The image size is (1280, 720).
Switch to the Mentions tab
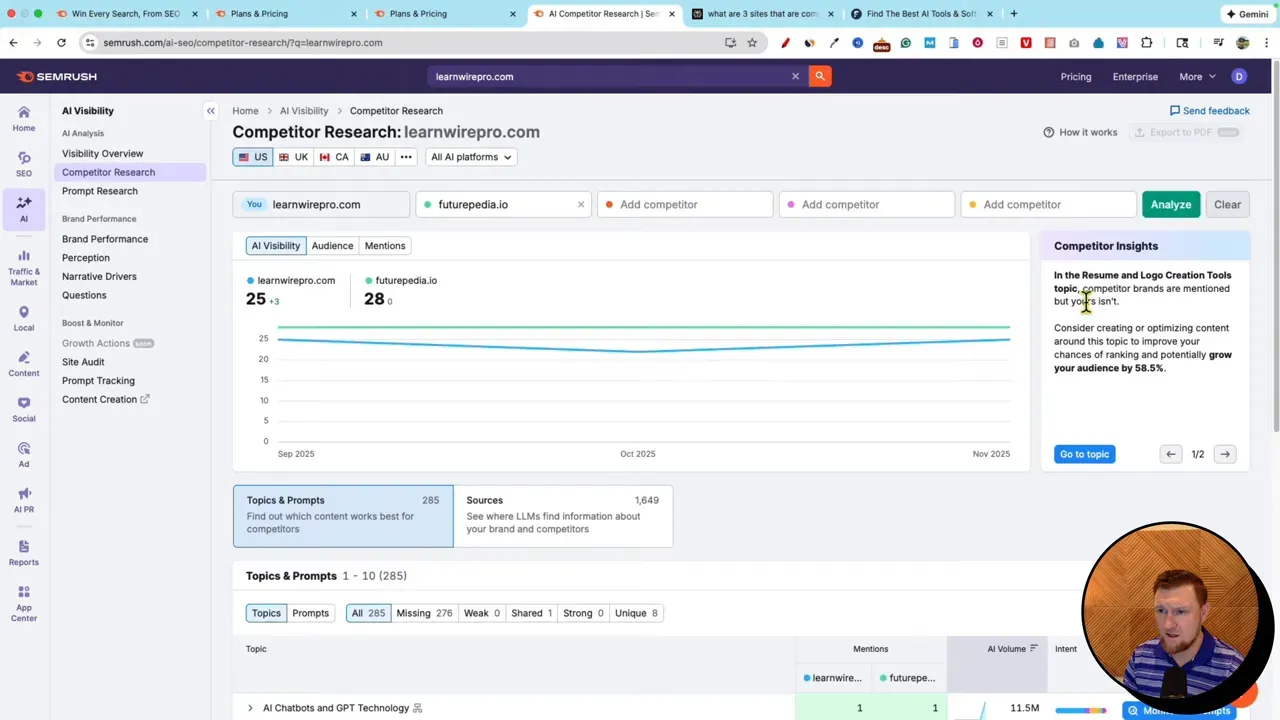click(384, 245)
